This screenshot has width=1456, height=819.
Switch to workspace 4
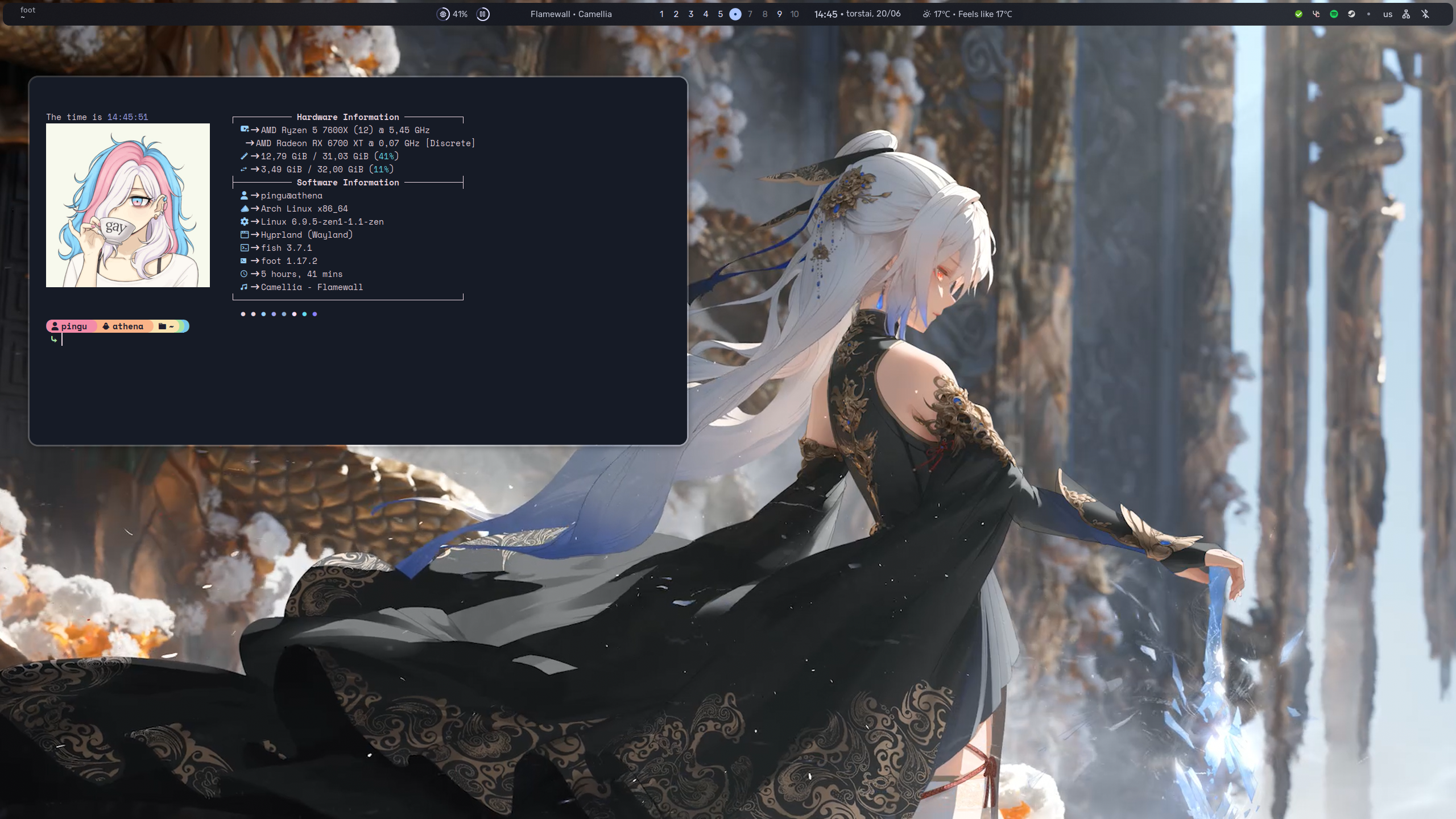pyautogui.click(x=706, y=14)
